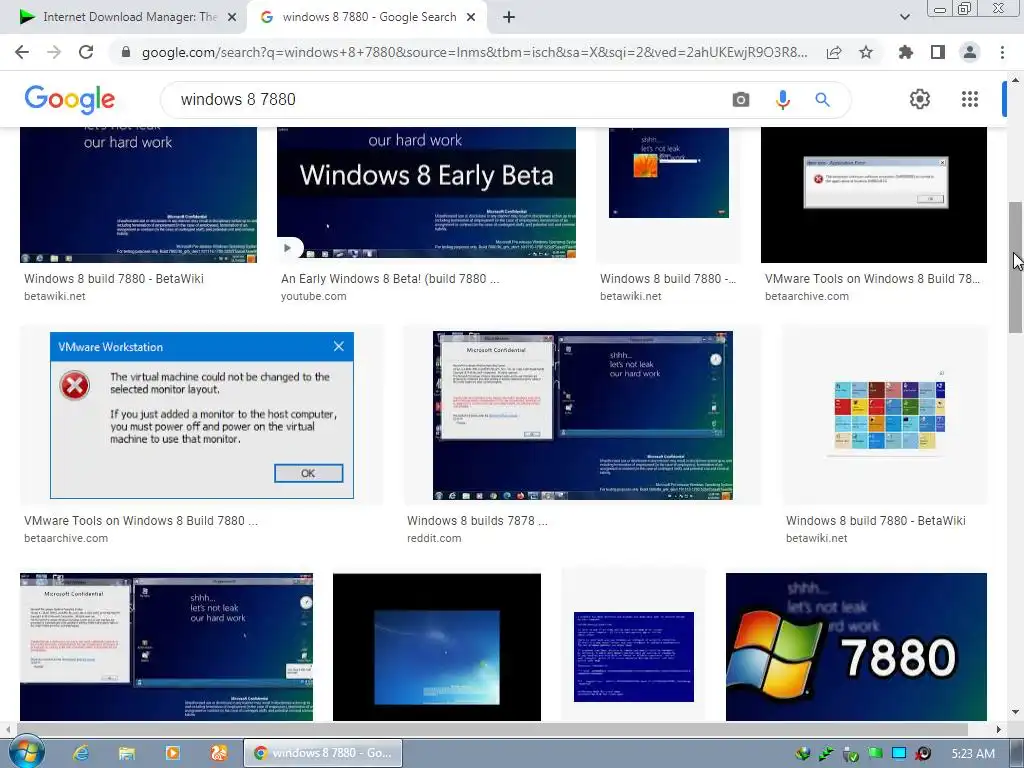Open small Windows 8 desktop thumbnail, top row
Viewport: 1024px width, 768px height.
pos(669,173)
